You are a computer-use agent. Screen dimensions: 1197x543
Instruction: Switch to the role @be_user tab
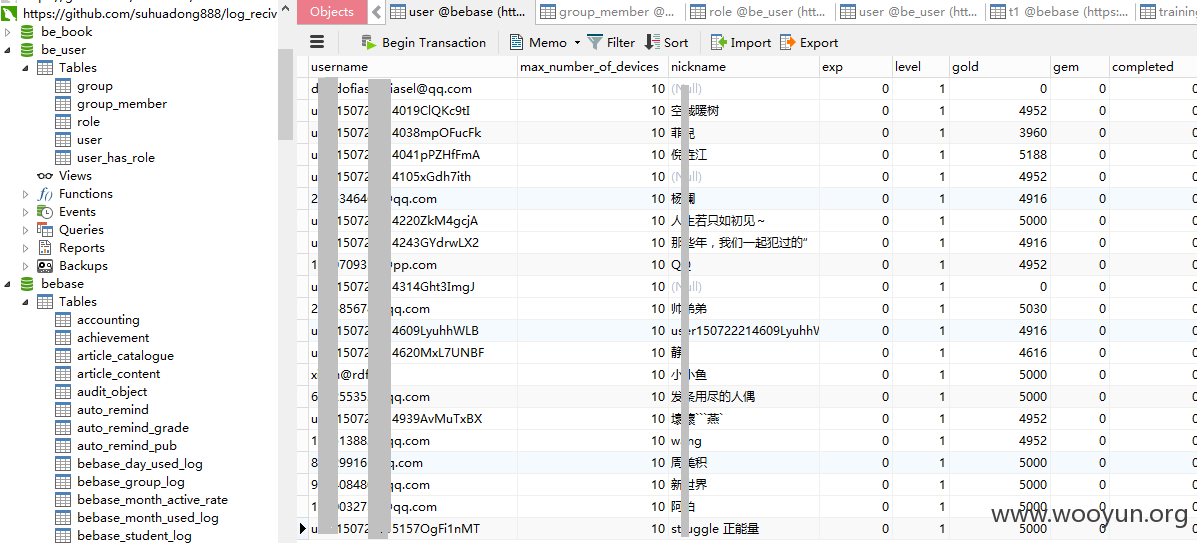[x=761, y=11]
